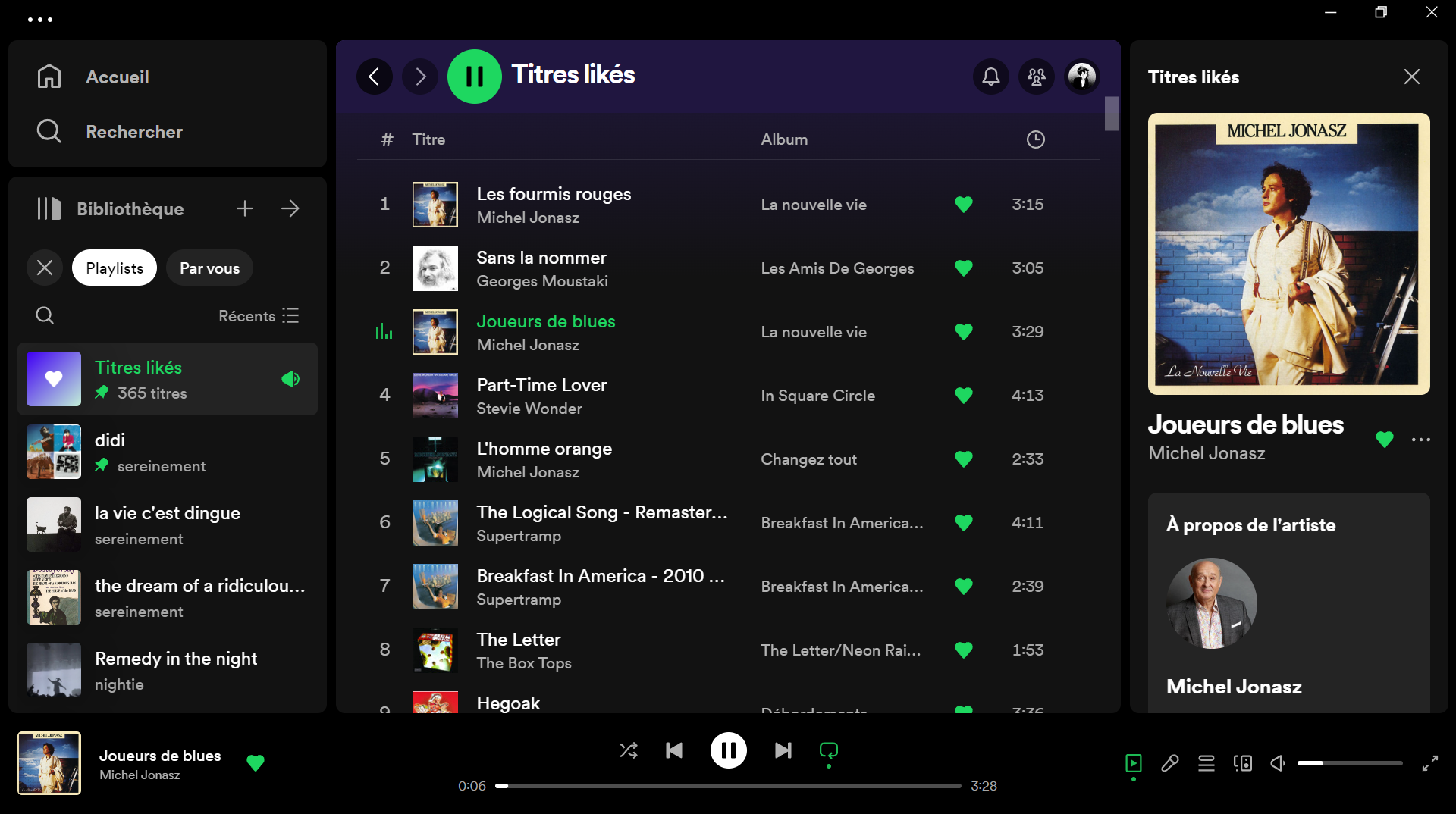The image size is (1456, 814).
Task: Unlike Joueurs de blues heart in track list
Action: [x=964, y=332]
